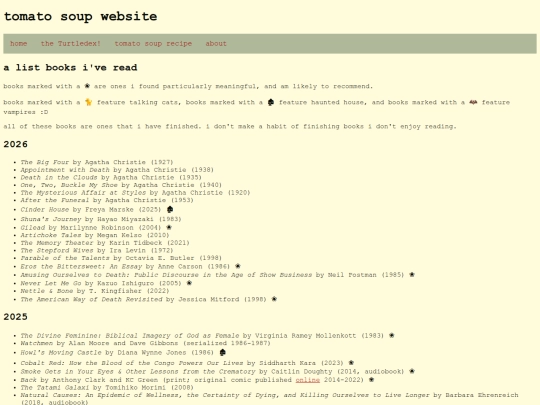Select 'Eros the Bittersweet: An Essay' title
This screenshot has width=540, height=405.
[81, 267]
